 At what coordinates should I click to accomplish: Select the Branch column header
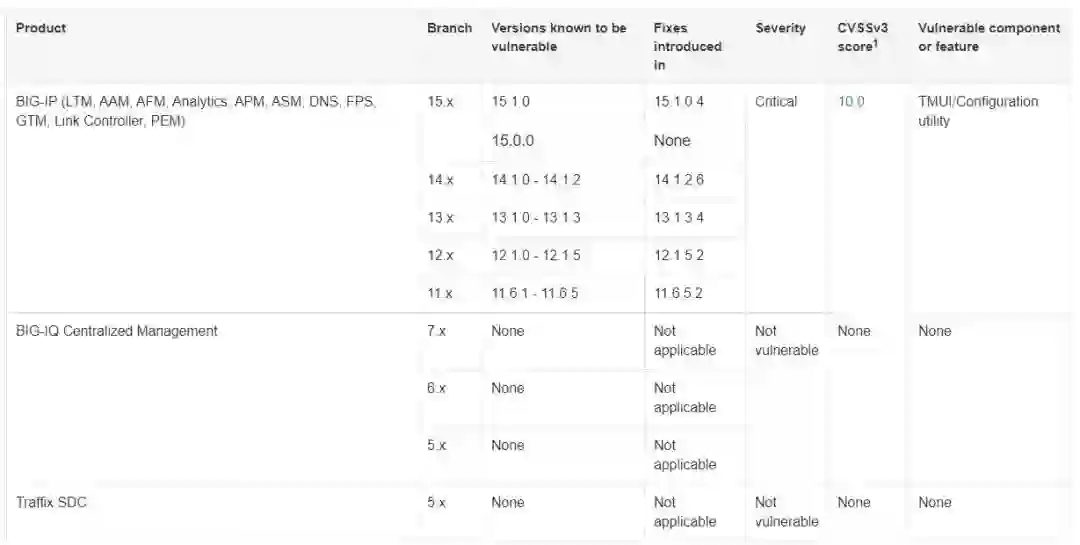click(x=449, y=28)
